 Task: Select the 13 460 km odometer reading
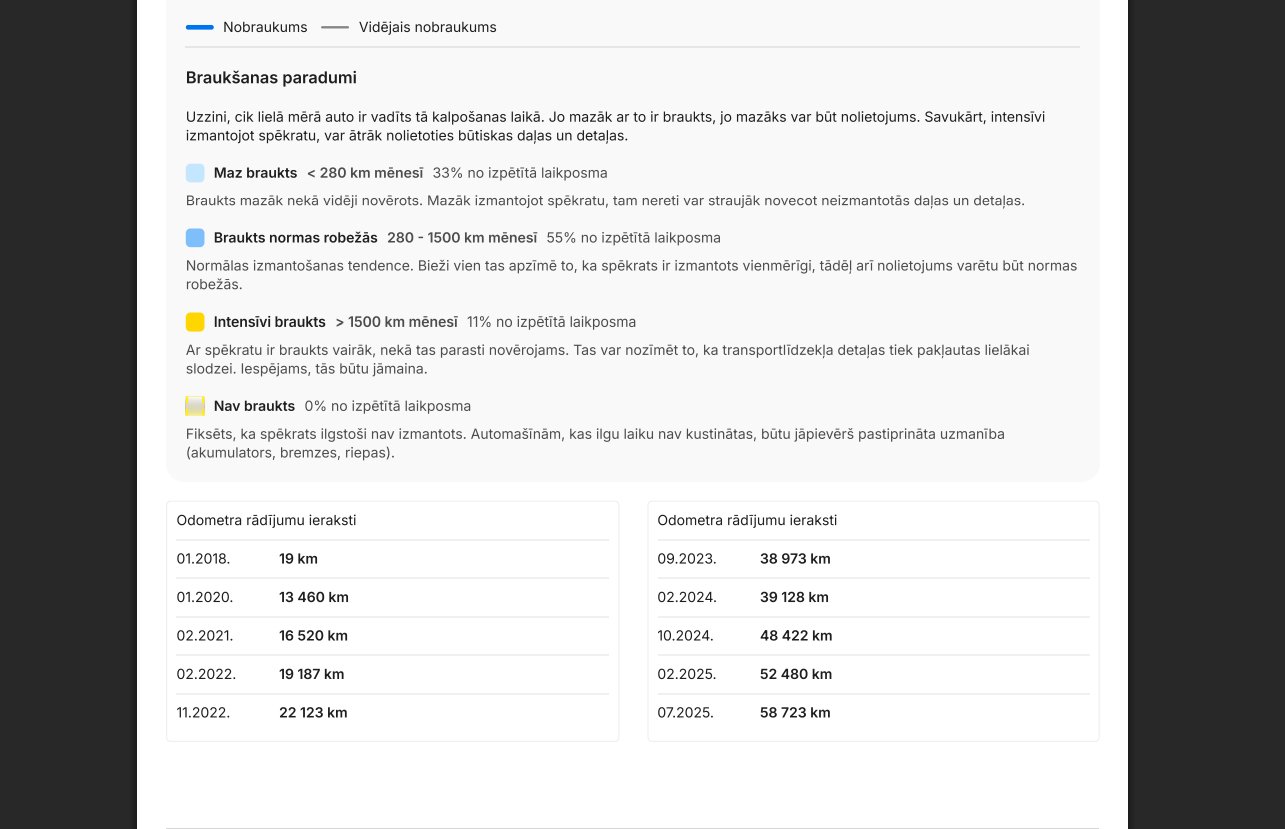click(314, 598)
